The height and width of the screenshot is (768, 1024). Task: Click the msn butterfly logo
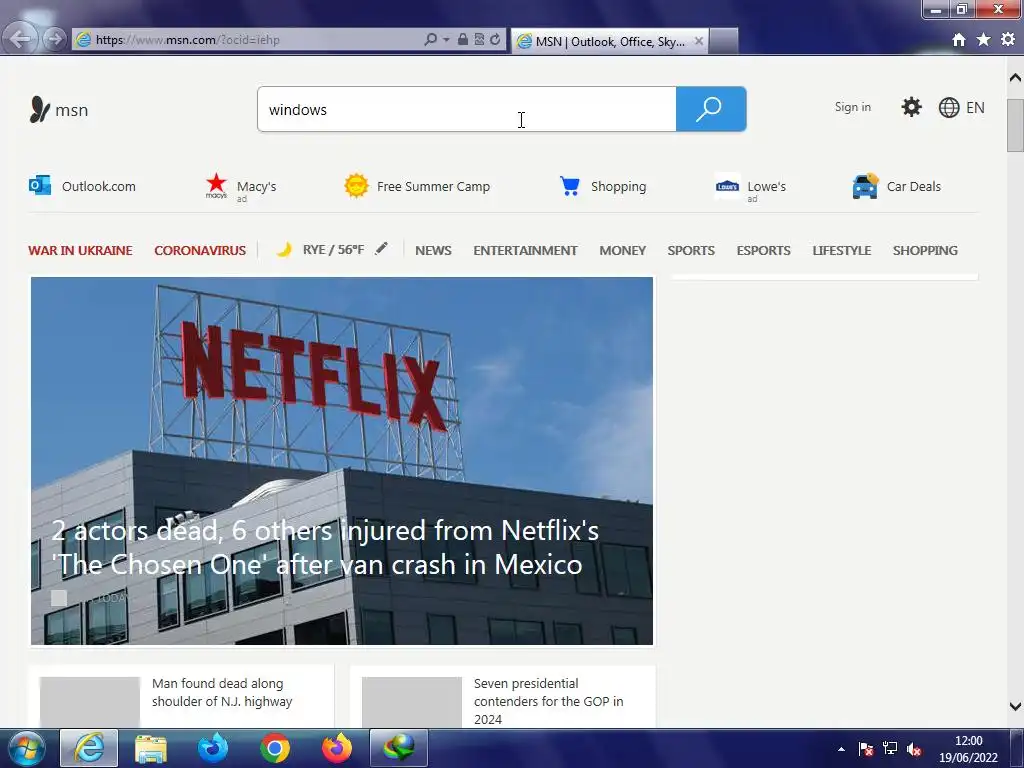(58, 109)
